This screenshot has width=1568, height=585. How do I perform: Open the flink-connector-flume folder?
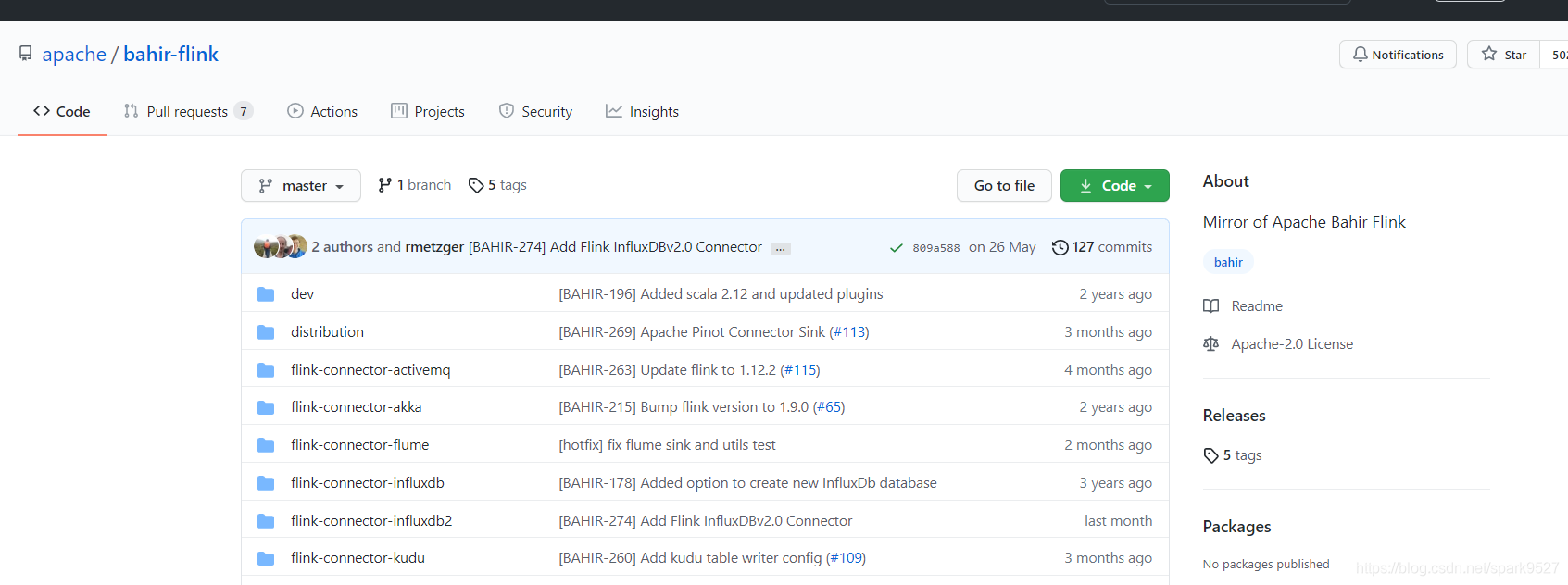[359, 445]
